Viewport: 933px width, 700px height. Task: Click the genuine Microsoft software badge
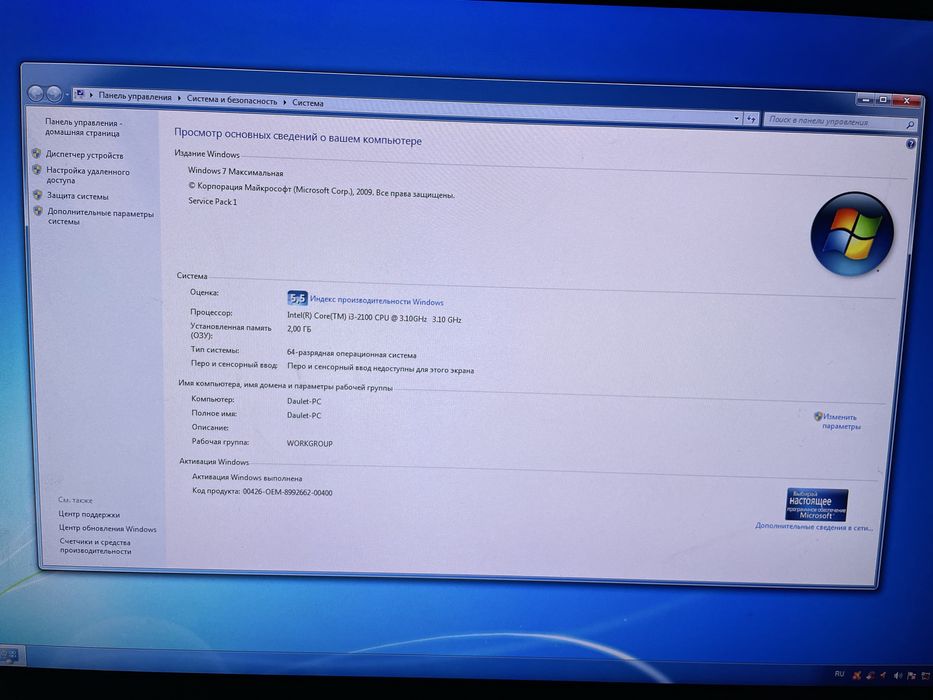pyautogui.click(x=816, y=505)
